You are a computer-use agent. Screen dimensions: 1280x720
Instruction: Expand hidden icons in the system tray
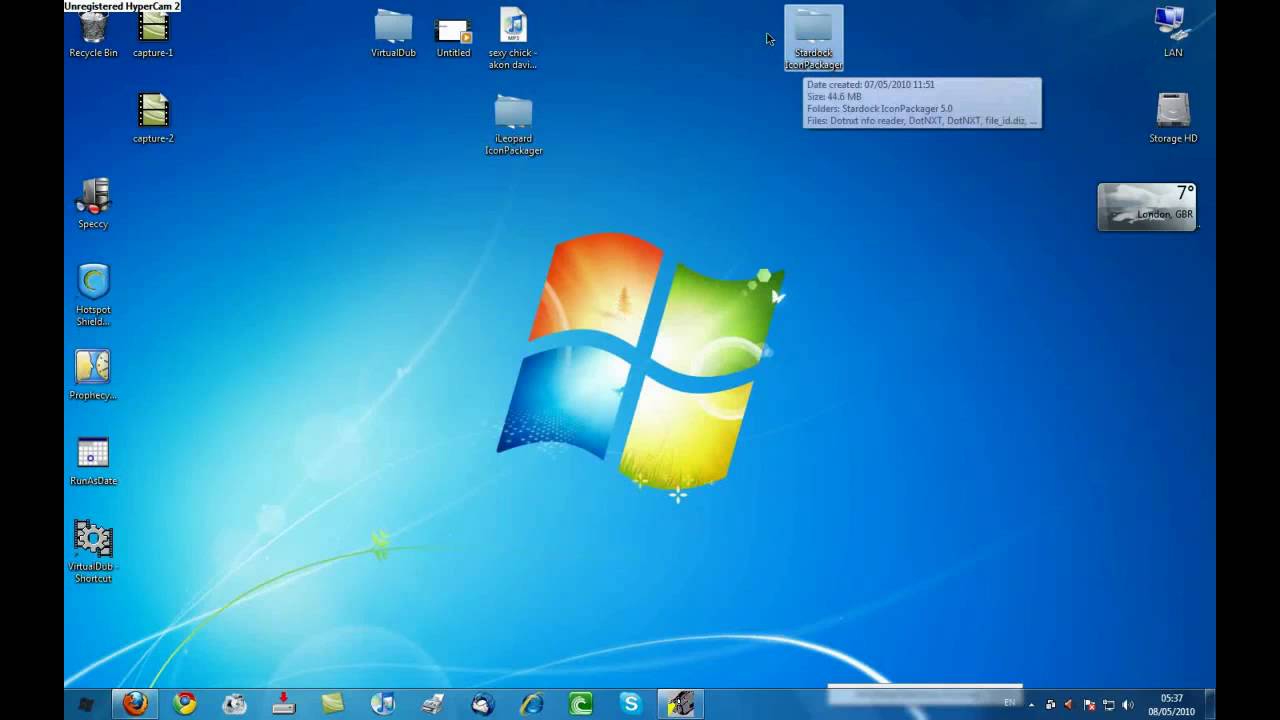pos(1031,706)
